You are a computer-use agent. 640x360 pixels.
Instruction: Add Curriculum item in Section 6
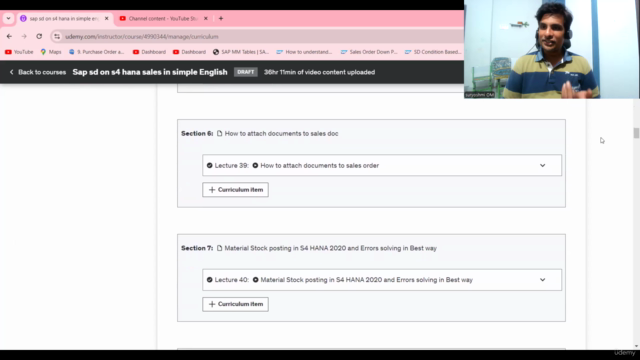236,189
